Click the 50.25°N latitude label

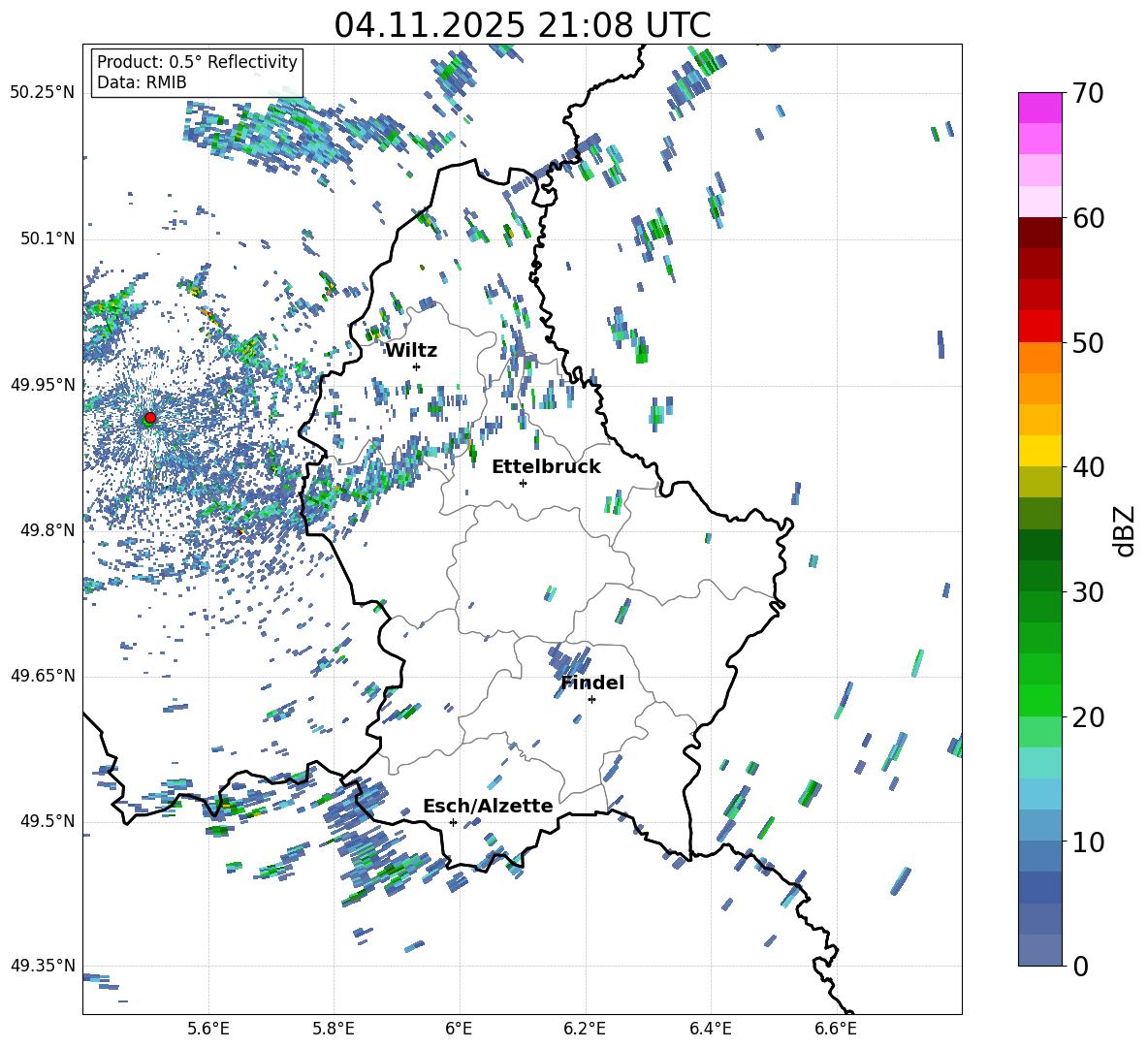[43, 92]
